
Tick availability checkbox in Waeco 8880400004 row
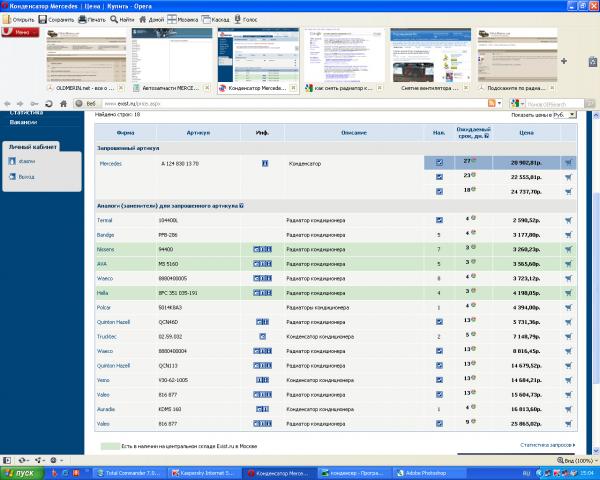coord(439,351)
